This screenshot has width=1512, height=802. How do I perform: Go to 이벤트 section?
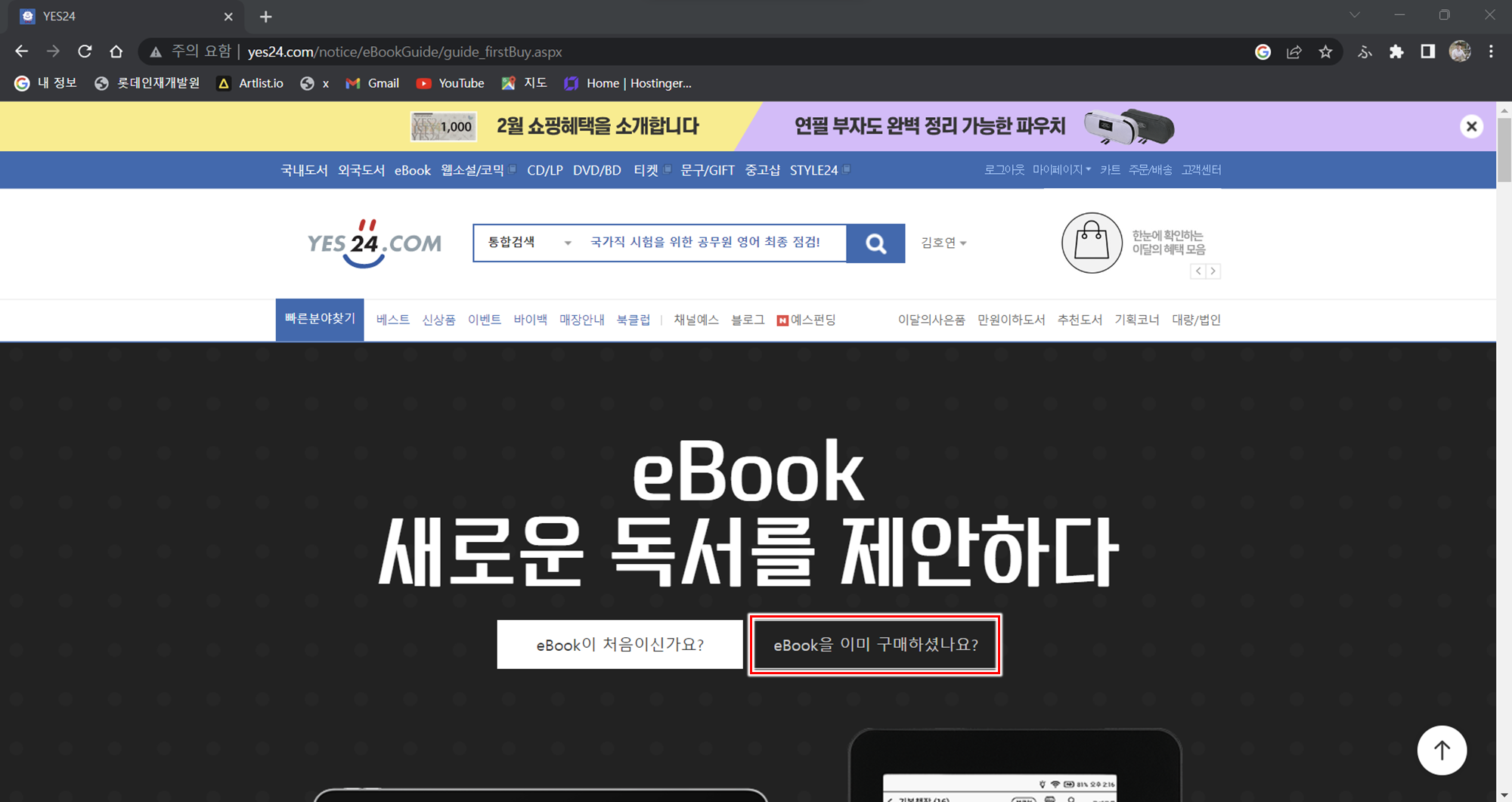[485, 320]
